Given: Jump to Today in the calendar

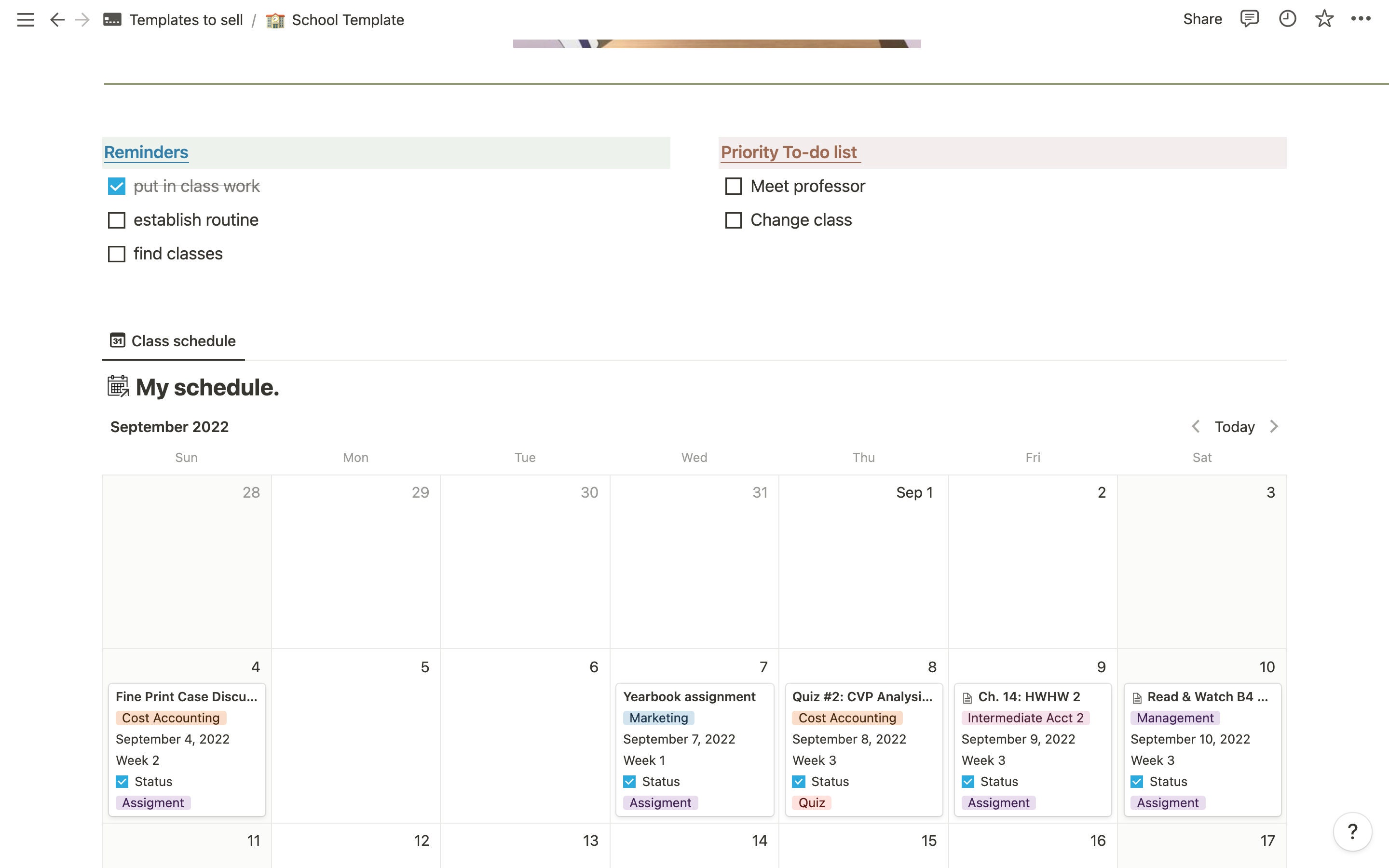Looking at the screenshot, I should pos(1235,427).
